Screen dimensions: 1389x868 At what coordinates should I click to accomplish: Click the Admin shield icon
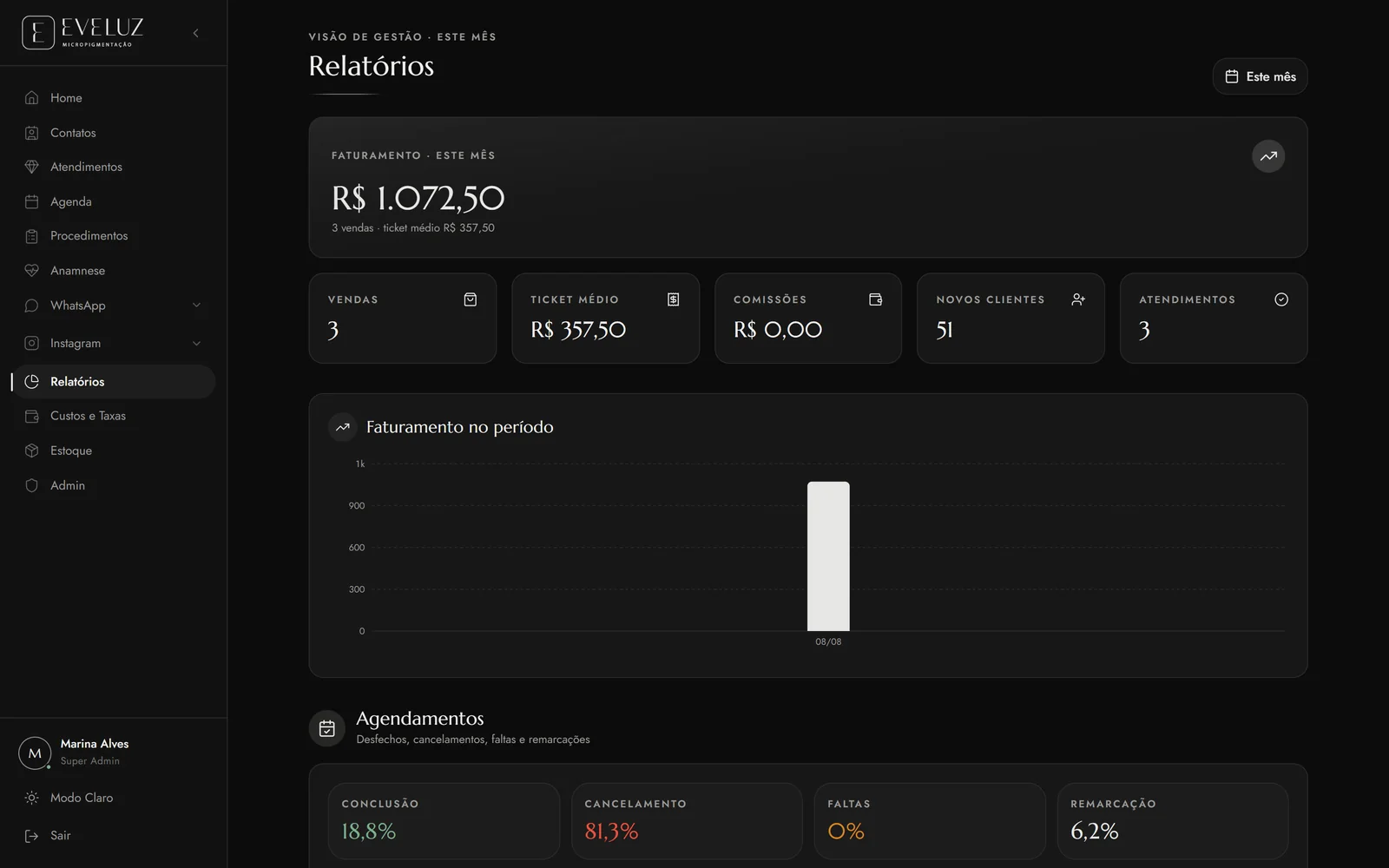coord(32,485)
